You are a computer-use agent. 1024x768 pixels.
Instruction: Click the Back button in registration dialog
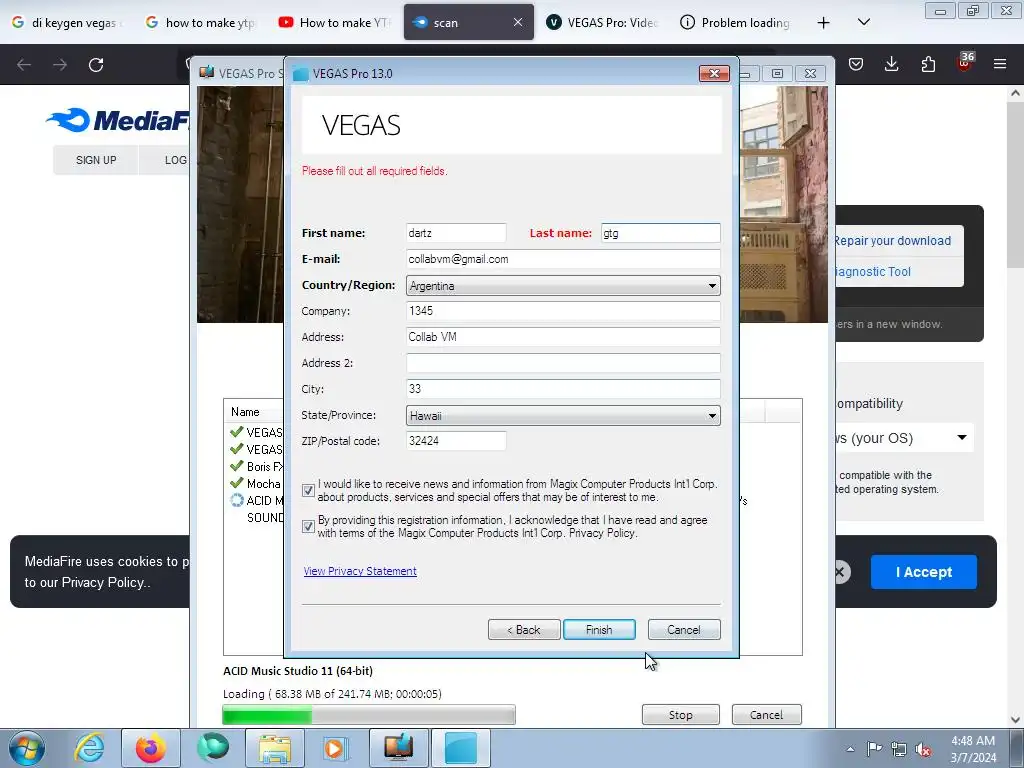point(524,630)
